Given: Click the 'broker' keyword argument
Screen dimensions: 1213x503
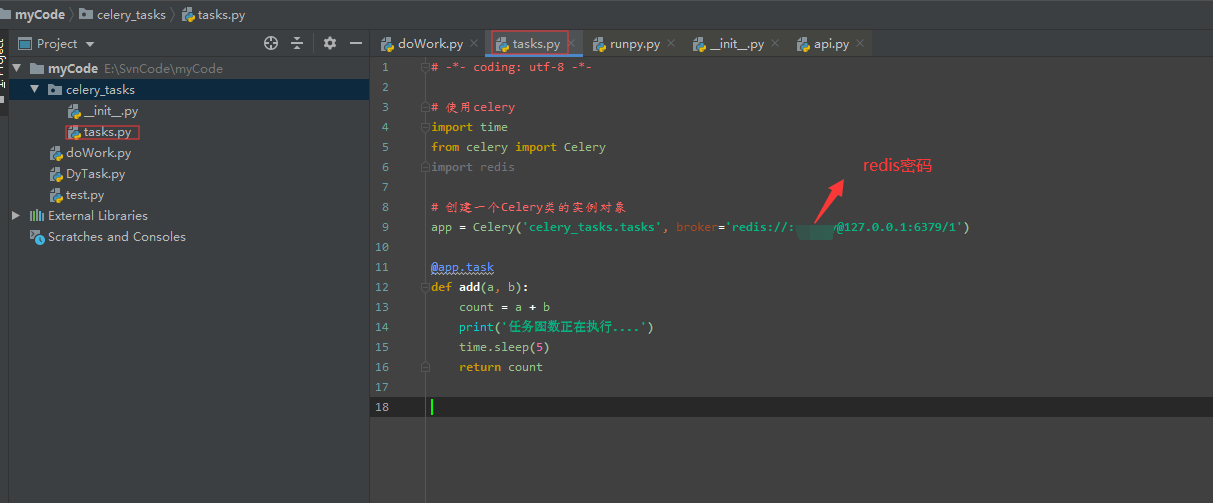Looking at the screenshot, I should 697,227.
